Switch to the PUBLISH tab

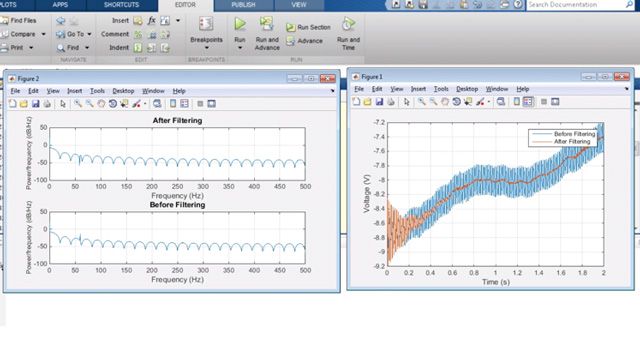[243, 5]
